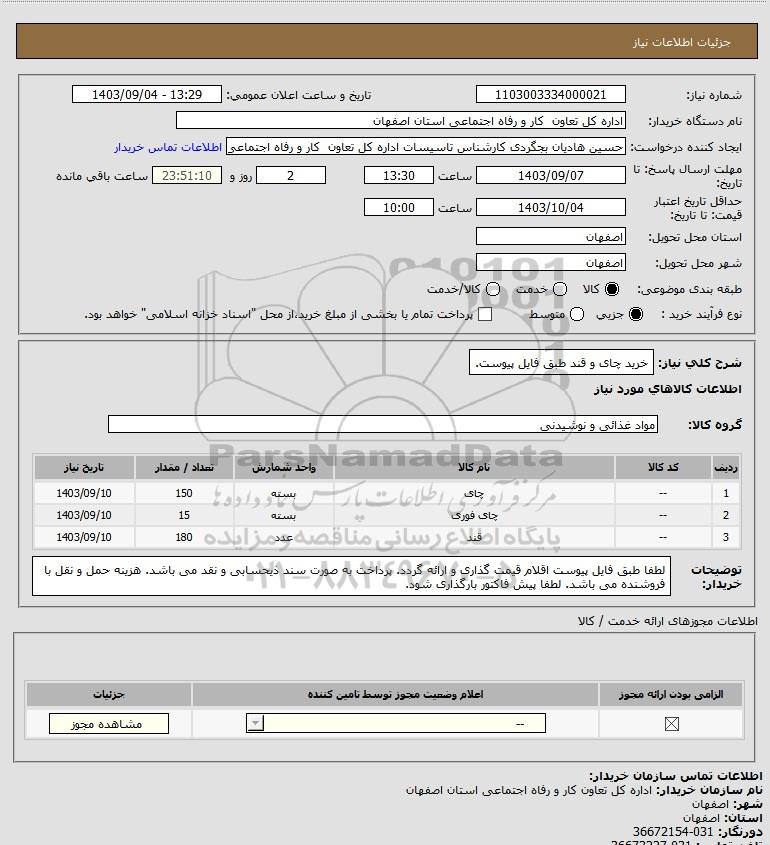
Task: Open the license status dropdown arrow
Action: 255,723
